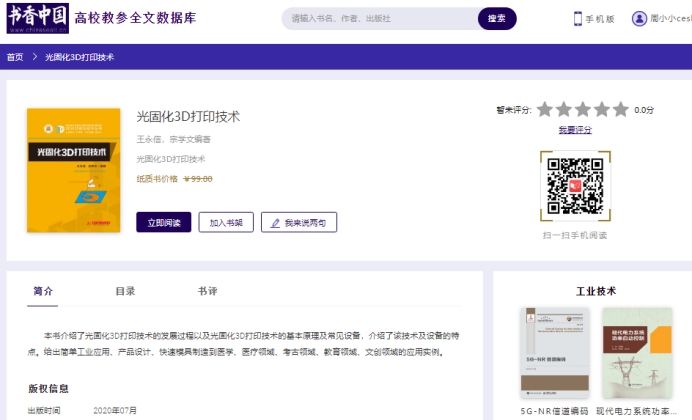The width and height of the screenshot is (692, 420).
Task: Select the fourth rating star
Action: pos(602,110)
